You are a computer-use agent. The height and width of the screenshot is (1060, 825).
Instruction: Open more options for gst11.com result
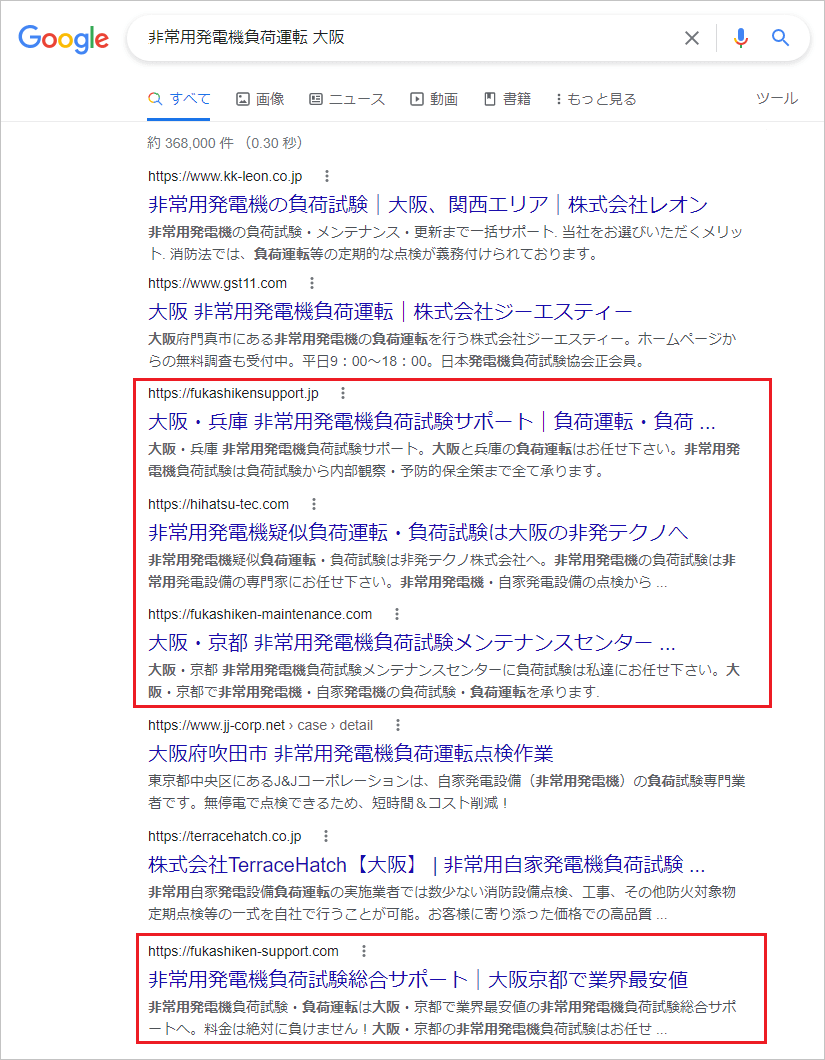pyautogui.click(x=312, y=283)
